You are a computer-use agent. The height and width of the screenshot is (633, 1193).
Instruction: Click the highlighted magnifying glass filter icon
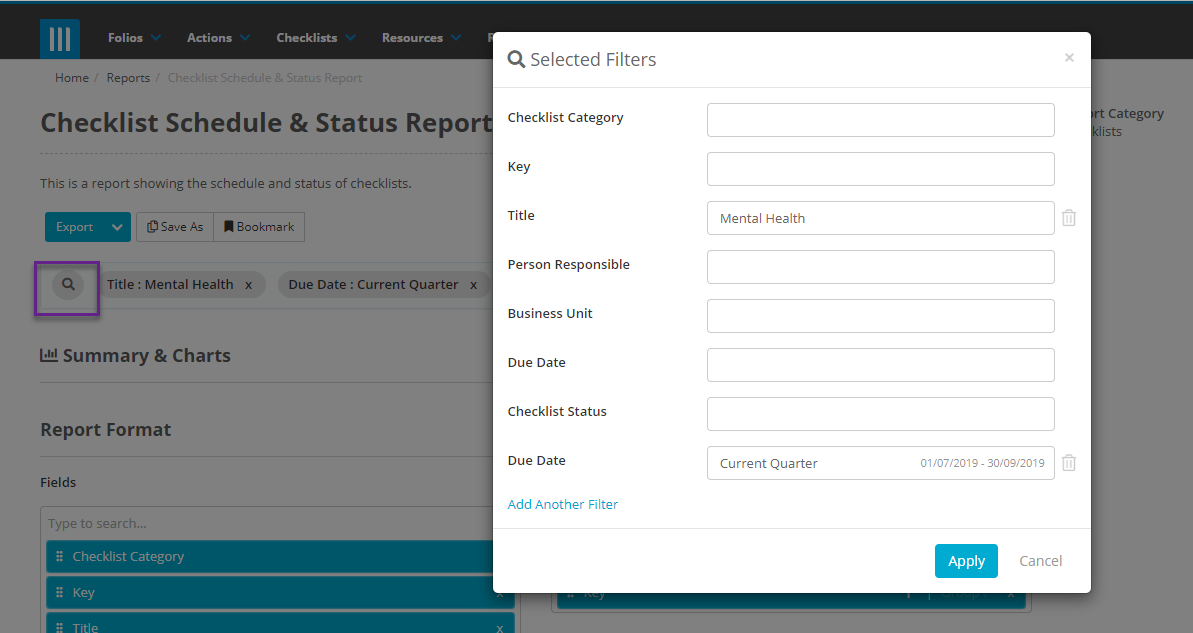(x=66, y=284)
